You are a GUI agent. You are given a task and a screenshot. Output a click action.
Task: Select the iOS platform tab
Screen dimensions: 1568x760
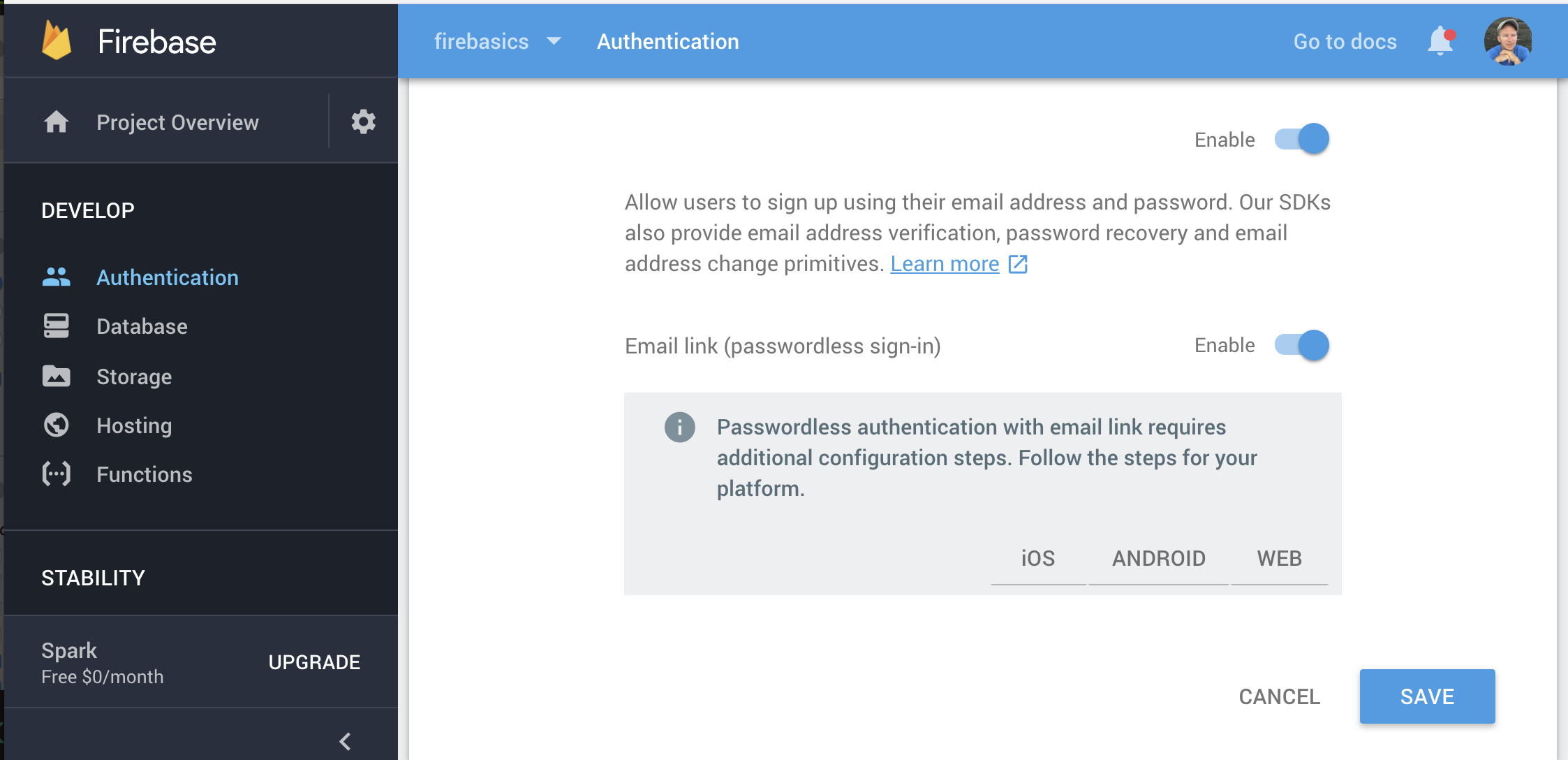coord(1040,557)
